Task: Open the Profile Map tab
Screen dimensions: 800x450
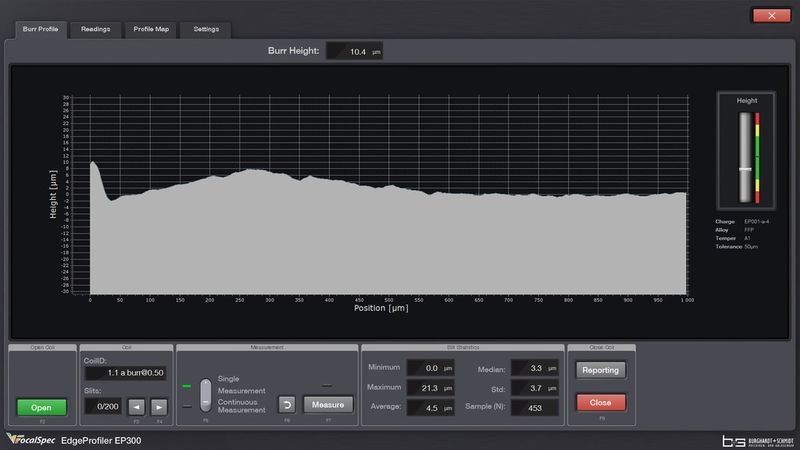Action: (151, 30)
